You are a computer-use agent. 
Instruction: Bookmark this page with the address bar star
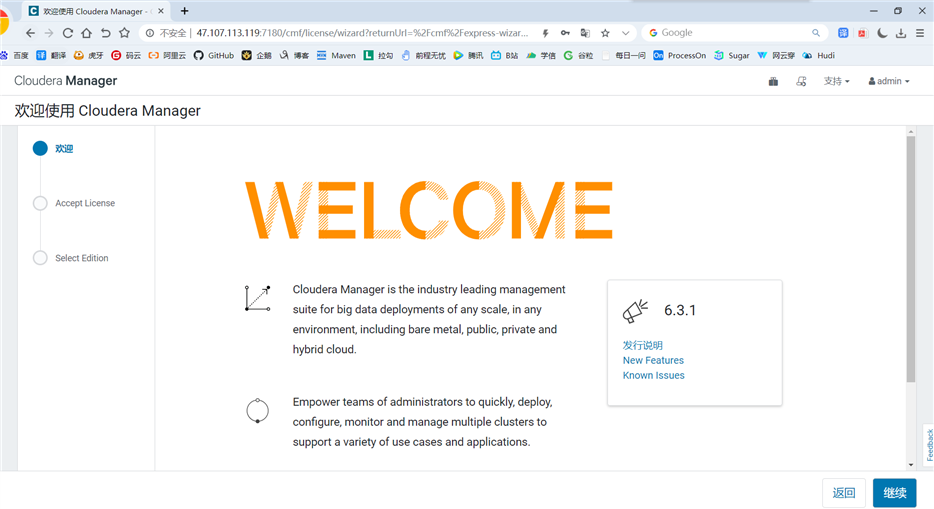pyautogui.click(x=605, y=33)
